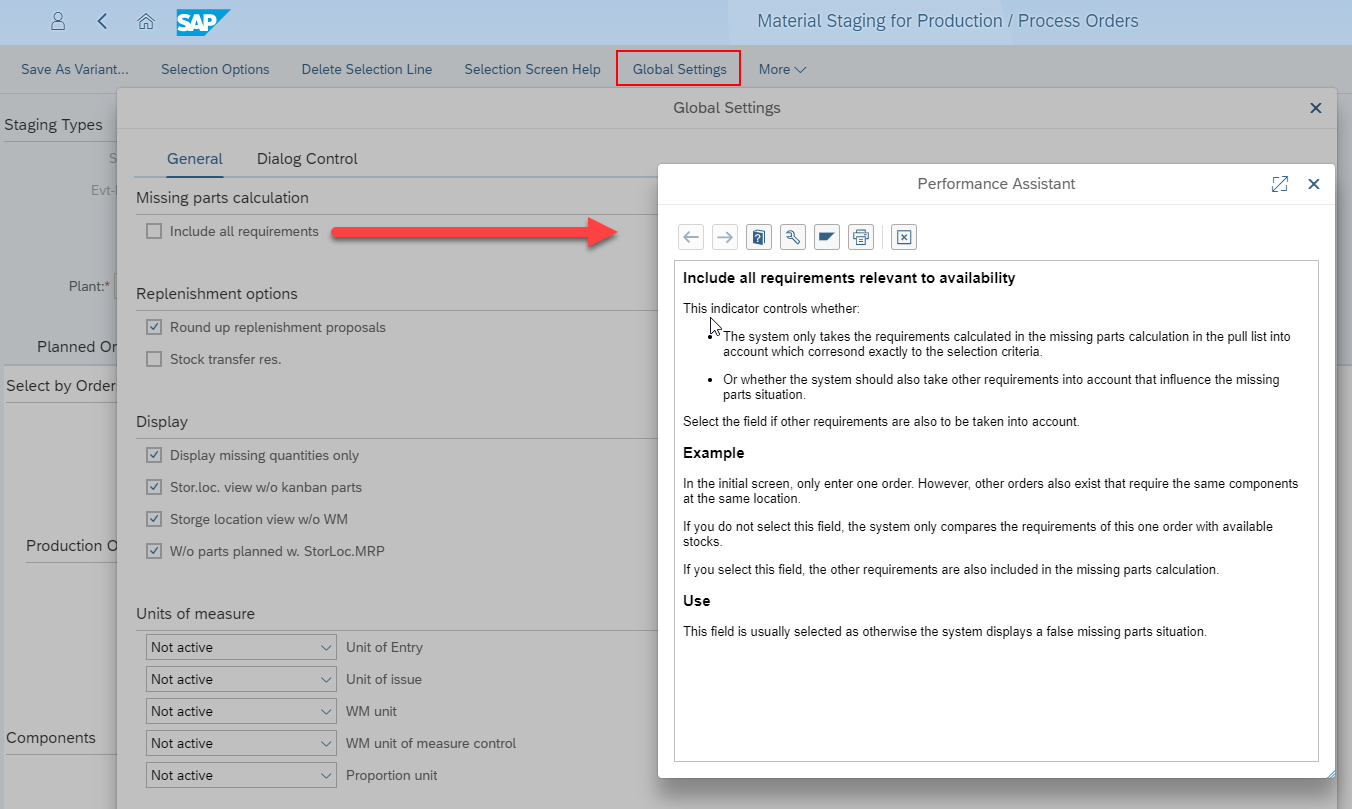Click 'Units of measure' section label
Image resolution: width=1352 pixels, height=809 pixels.
195,614
